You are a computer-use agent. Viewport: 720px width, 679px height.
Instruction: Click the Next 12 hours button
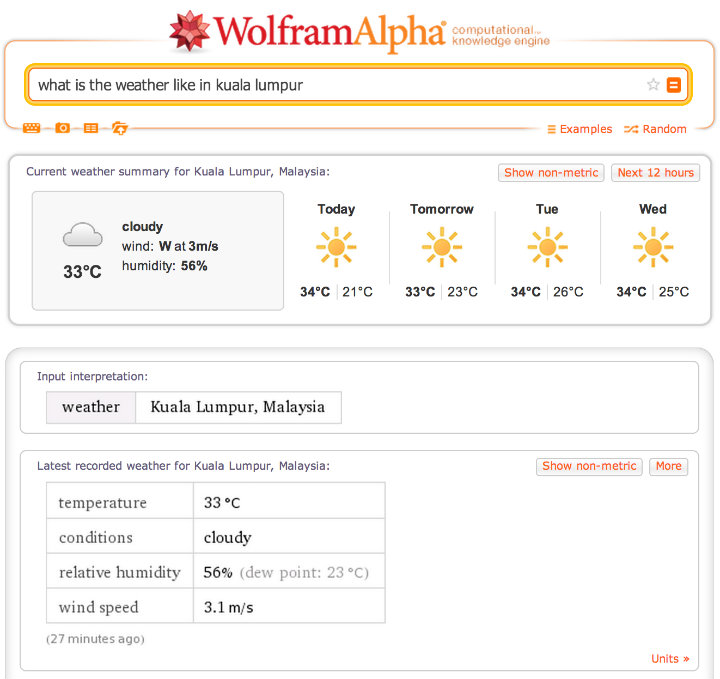click(655, 173)
